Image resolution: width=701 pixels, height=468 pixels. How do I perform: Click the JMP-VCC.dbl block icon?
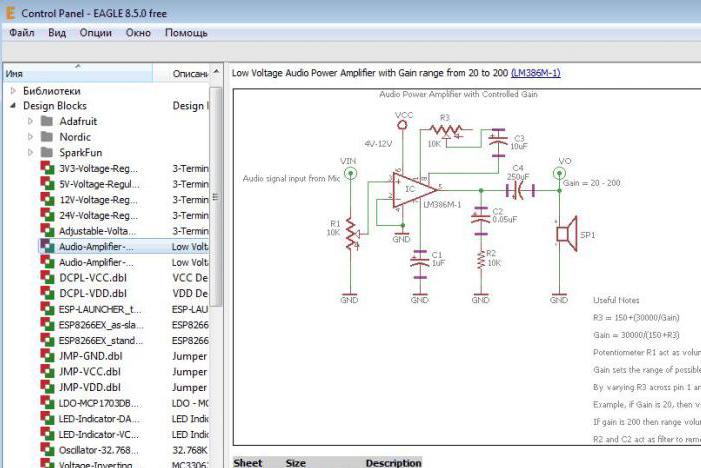tap(47, 371)
